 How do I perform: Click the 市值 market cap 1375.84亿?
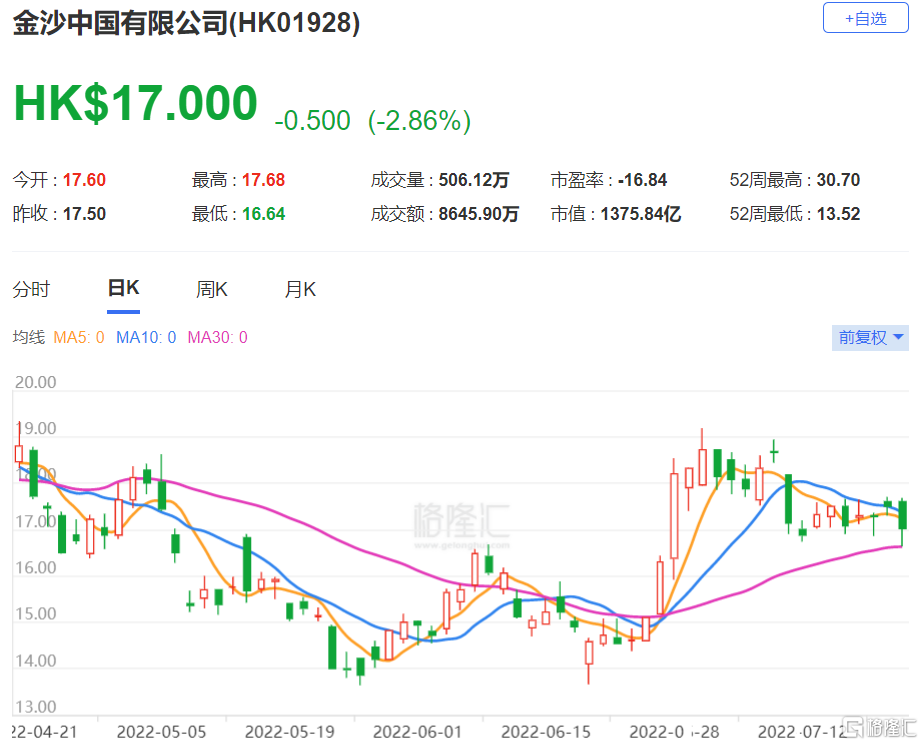640,214
